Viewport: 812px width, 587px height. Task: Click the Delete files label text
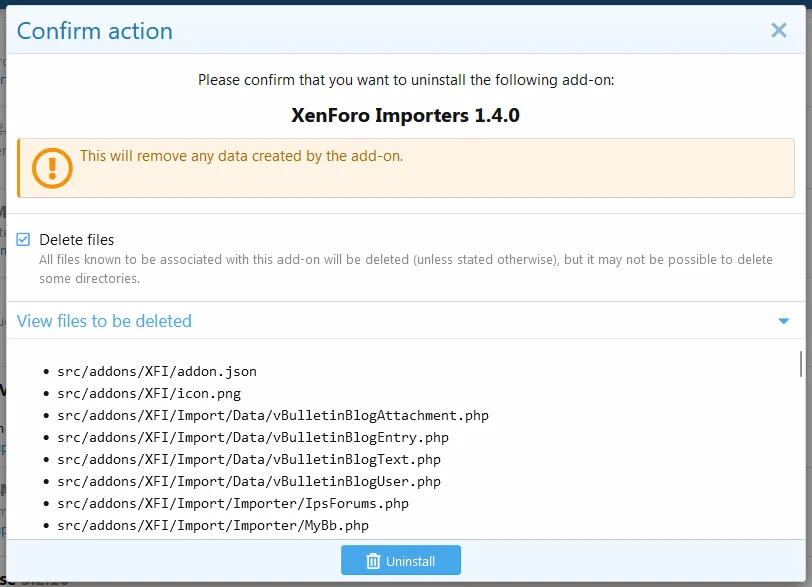pos(77,240)
